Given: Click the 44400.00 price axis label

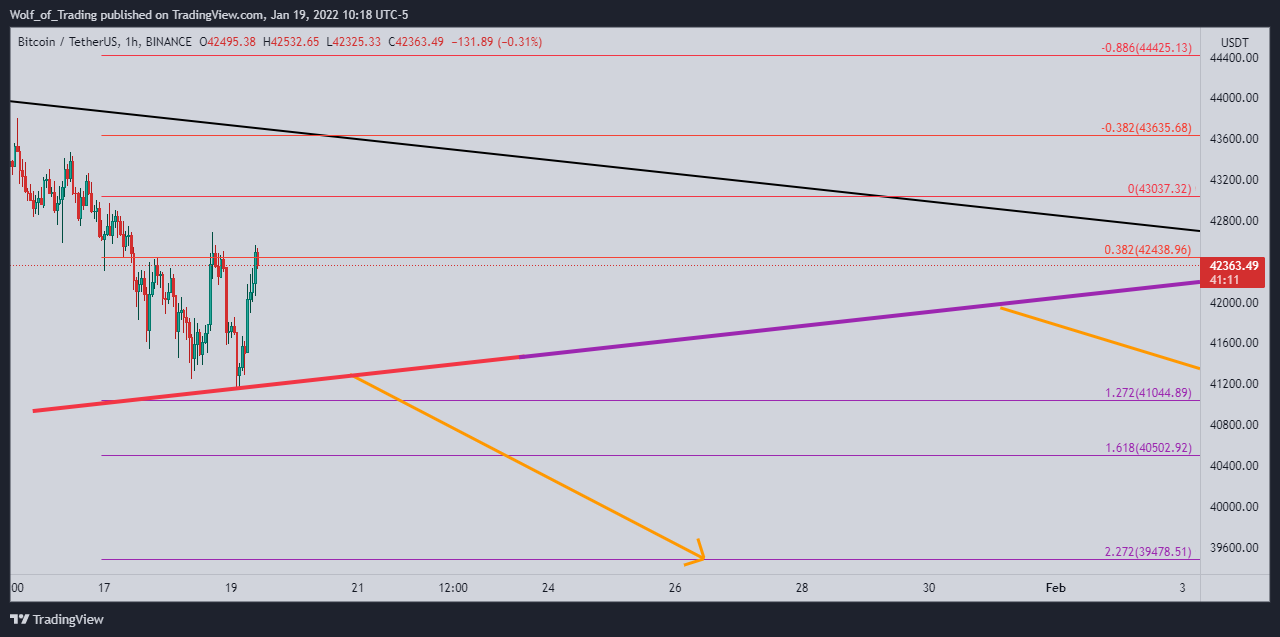Looking at the screenshot, I should pos(1233,58).
